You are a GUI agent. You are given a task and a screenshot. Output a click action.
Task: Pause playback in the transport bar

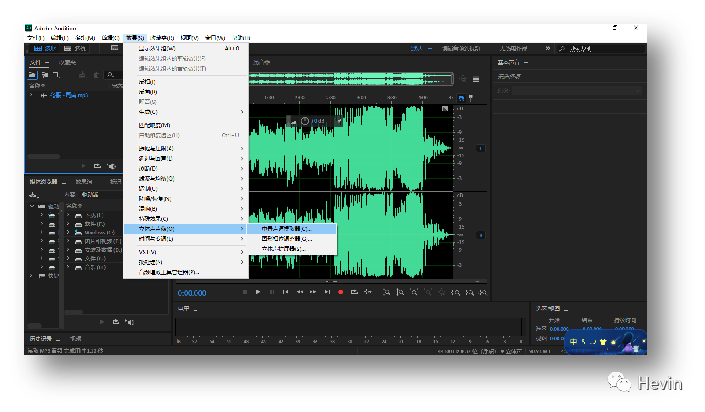272,292
